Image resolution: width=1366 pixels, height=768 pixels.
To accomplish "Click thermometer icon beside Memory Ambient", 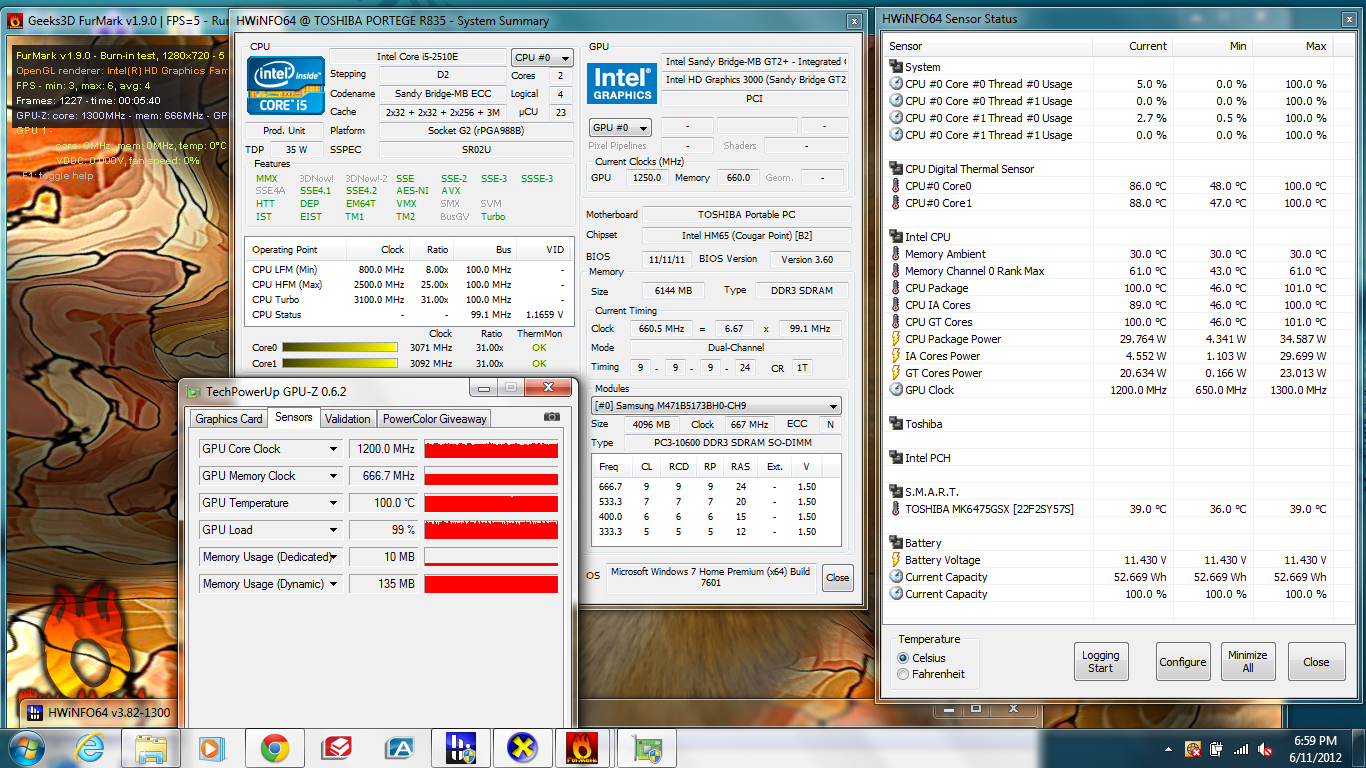I will [x=896, y=254].
